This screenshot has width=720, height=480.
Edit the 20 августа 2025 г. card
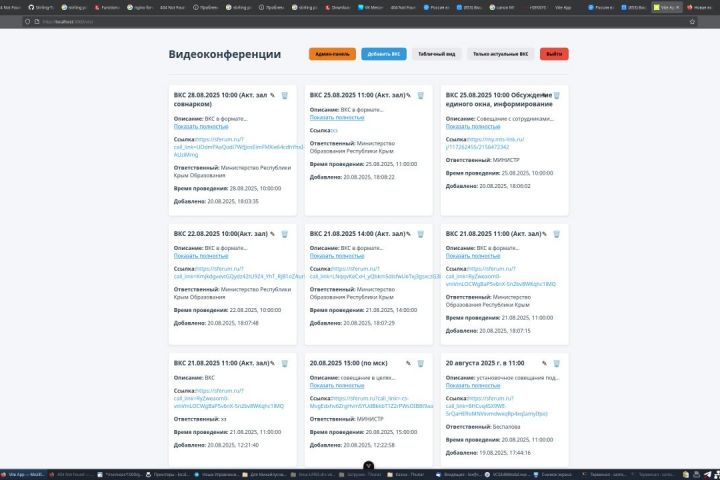(545, 363)
